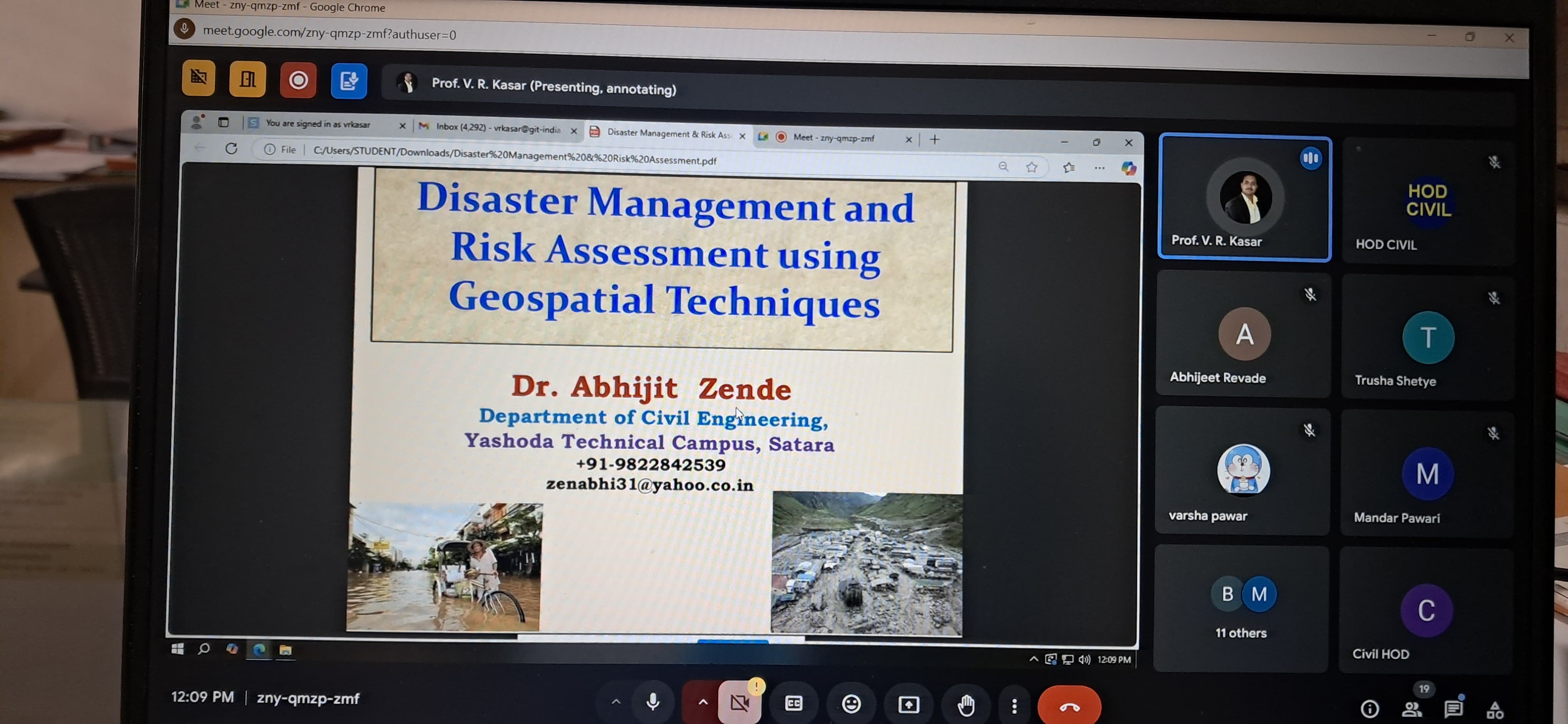Open File Explorer on shared taskbar
Image resolution: width=1568 pixels, height=724 pixels.
[x=285, y=650]
